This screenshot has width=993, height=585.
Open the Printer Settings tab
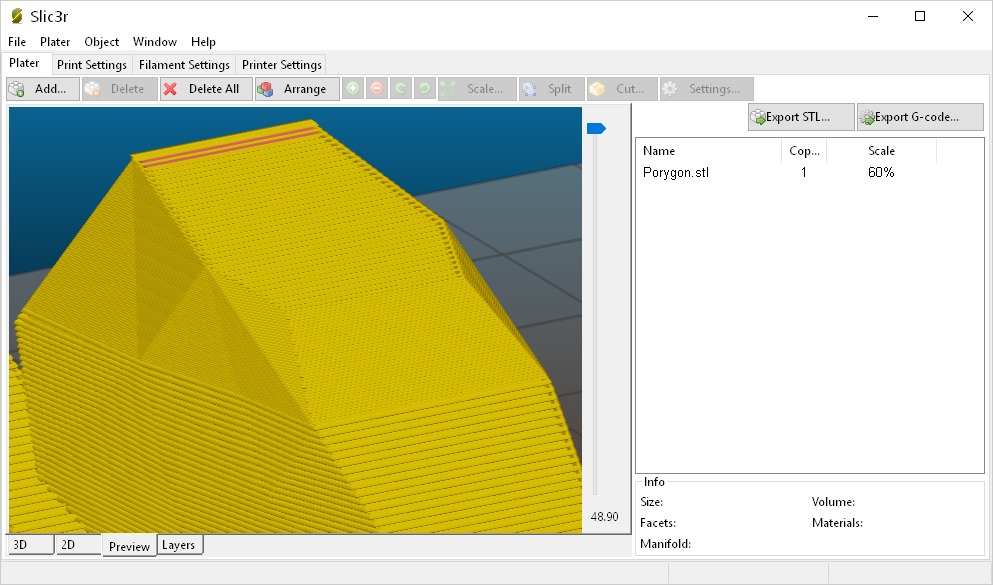pos(281,64)
